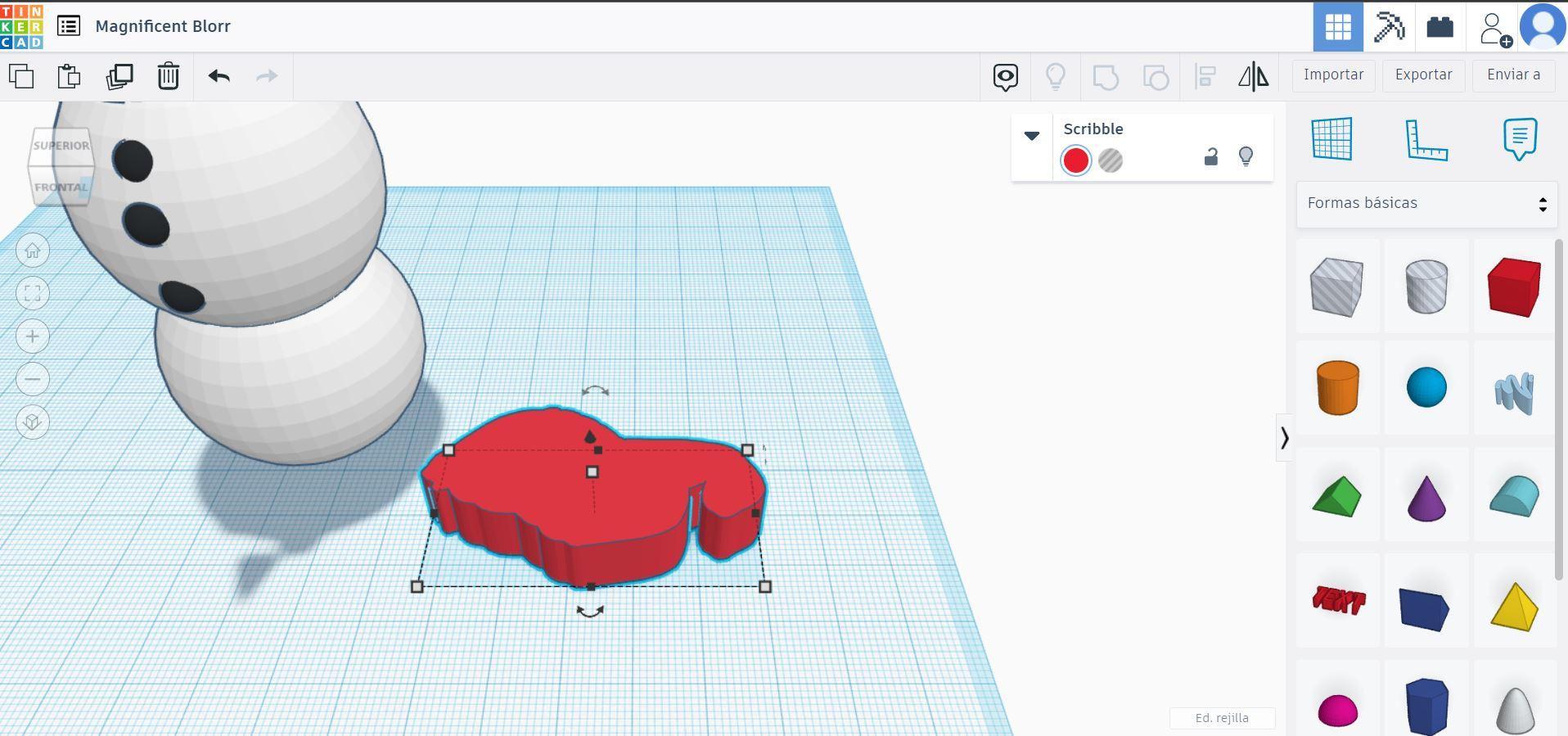The height and width of the screenshot is (736, 1568).
Task: Delete the selected shape with trash icon
Action: (x=169, y=76)
